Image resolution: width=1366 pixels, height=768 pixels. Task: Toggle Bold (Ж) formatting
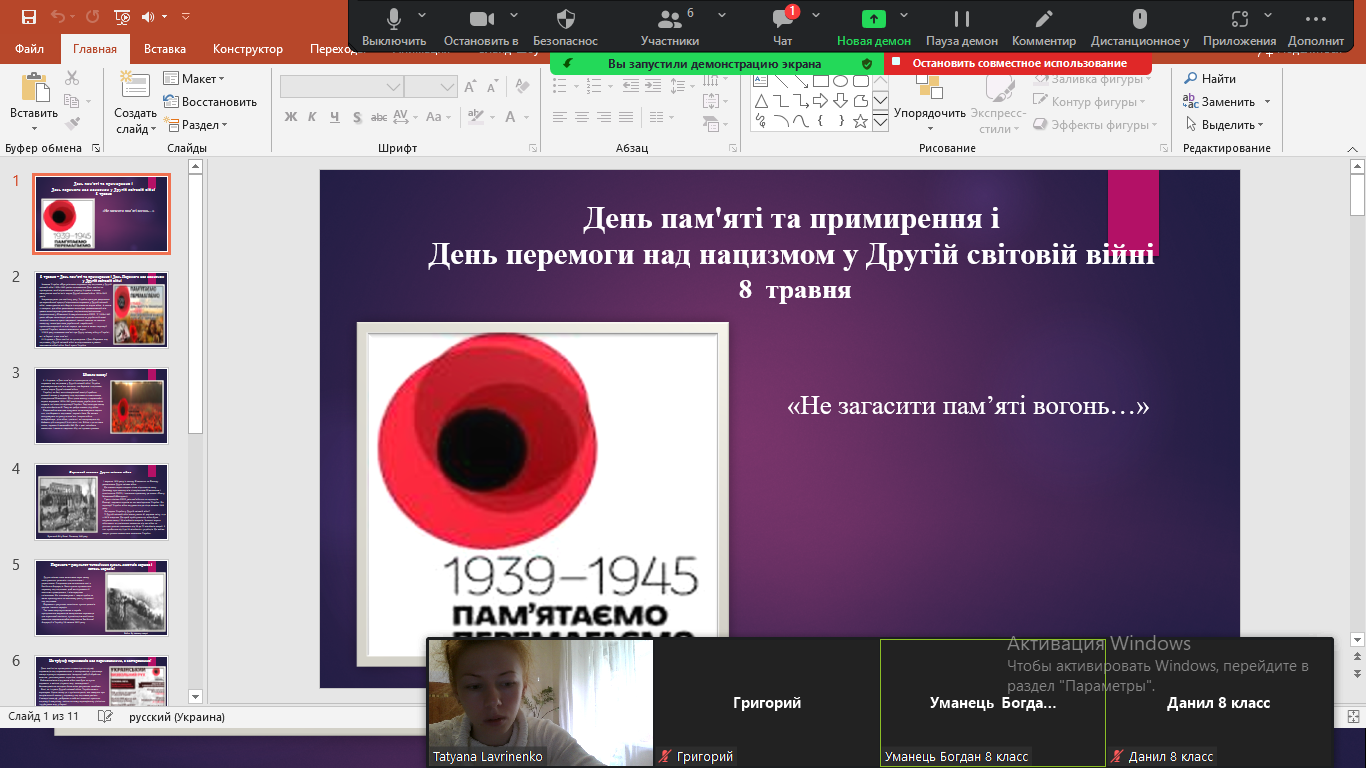click(291, 117)
